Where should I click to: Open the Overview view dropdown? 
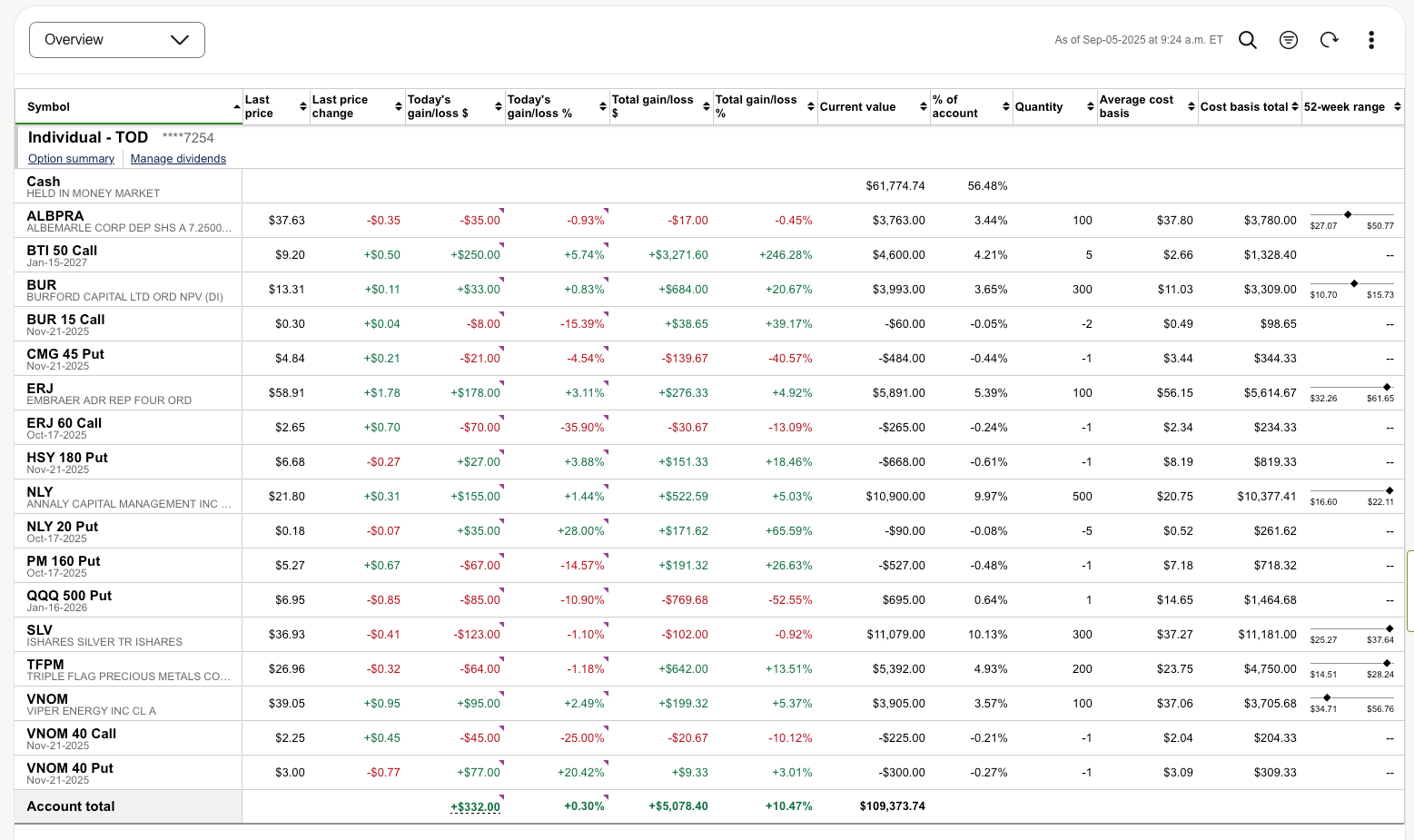pos(117,40)
